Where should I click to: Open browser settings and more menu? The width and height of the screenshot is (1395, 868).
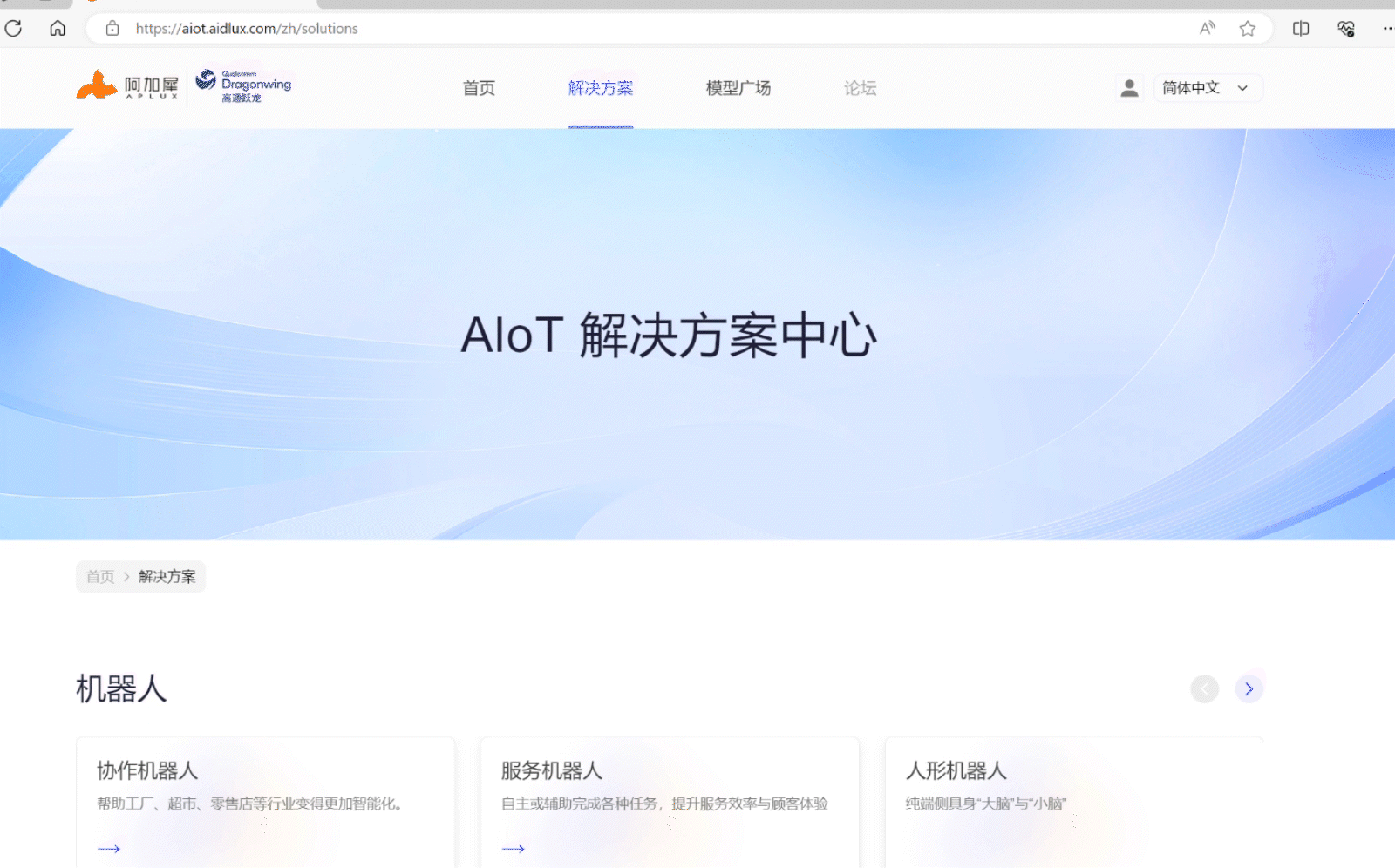click(1387, 29)
